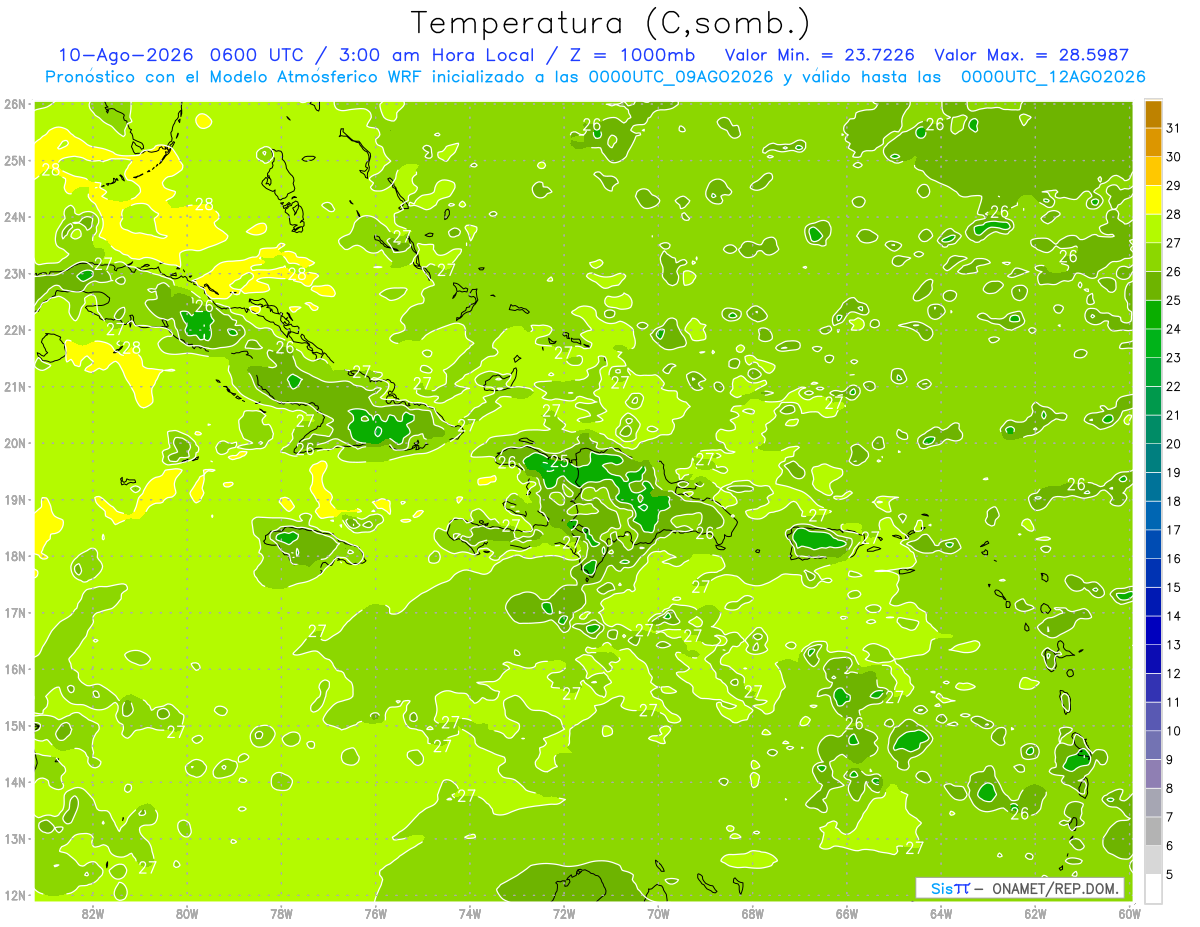
Task: Click the '20N' latitude axis label
Action: [x=14, y=443]
